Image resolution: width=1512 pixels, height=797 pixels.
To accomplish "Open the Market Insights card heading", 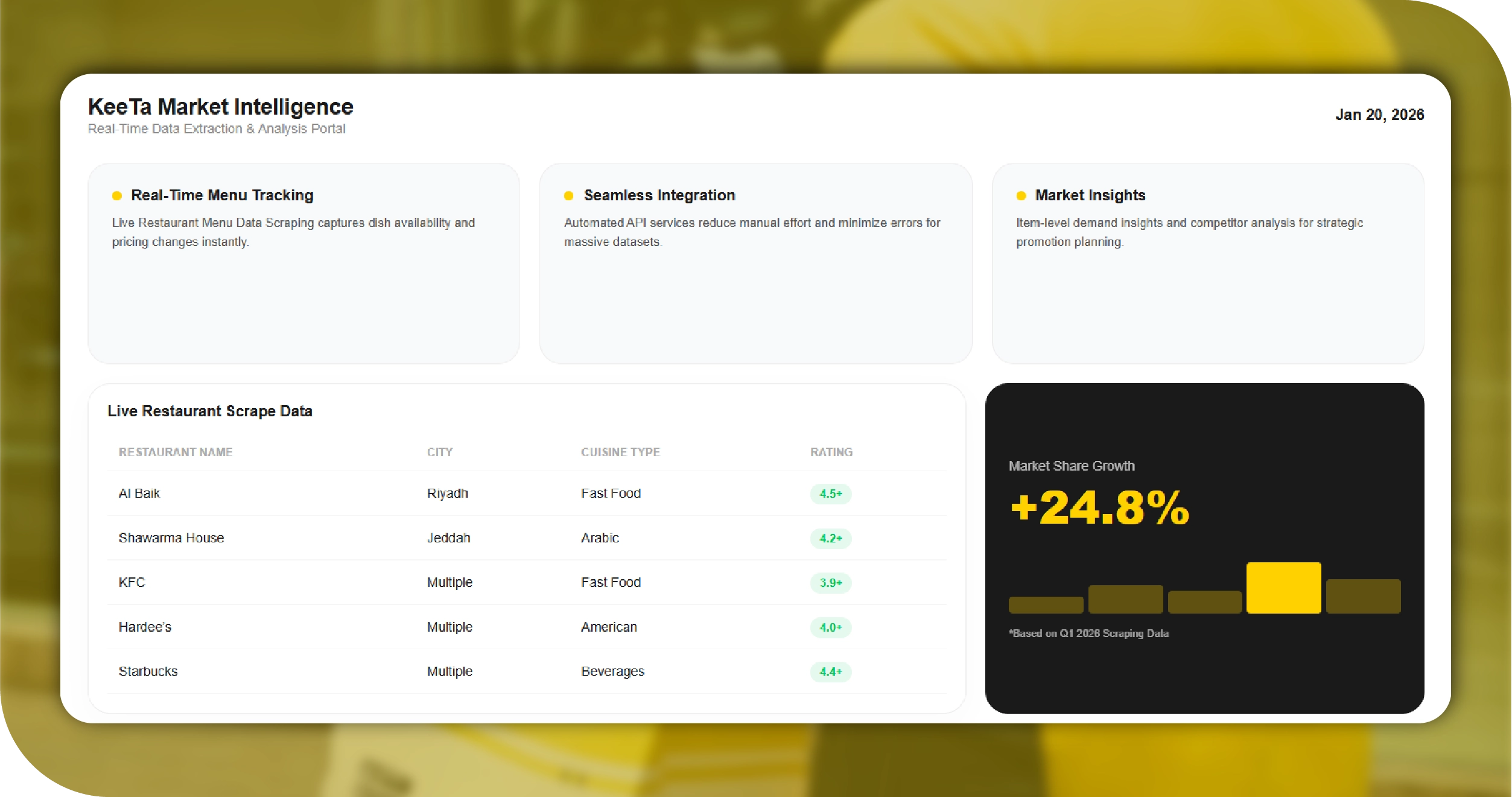I will (x=1090, y=195).
